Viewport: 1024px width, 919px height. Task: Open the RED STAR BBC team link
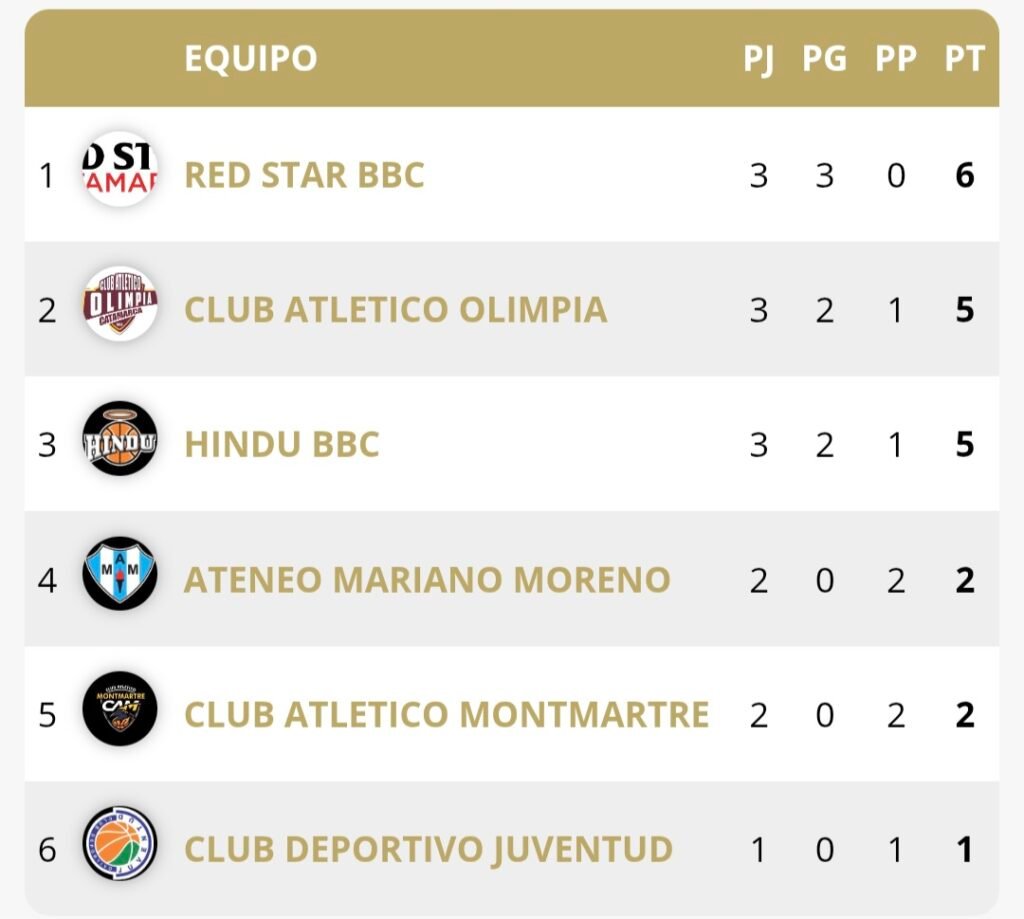(304, 175)
